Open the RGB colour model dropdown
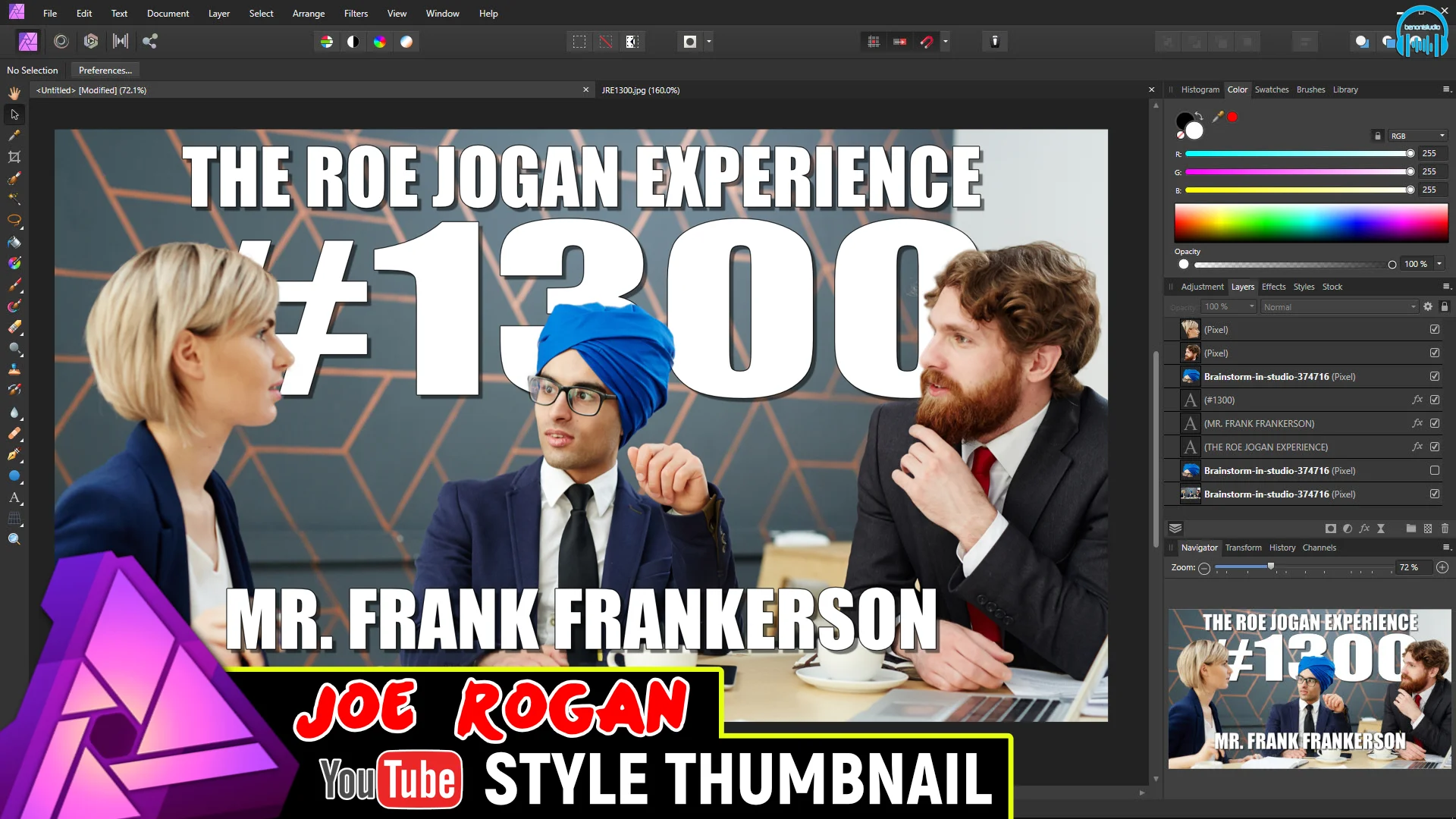This screenshot has height=819, width=1456. tap(1417, 136)
